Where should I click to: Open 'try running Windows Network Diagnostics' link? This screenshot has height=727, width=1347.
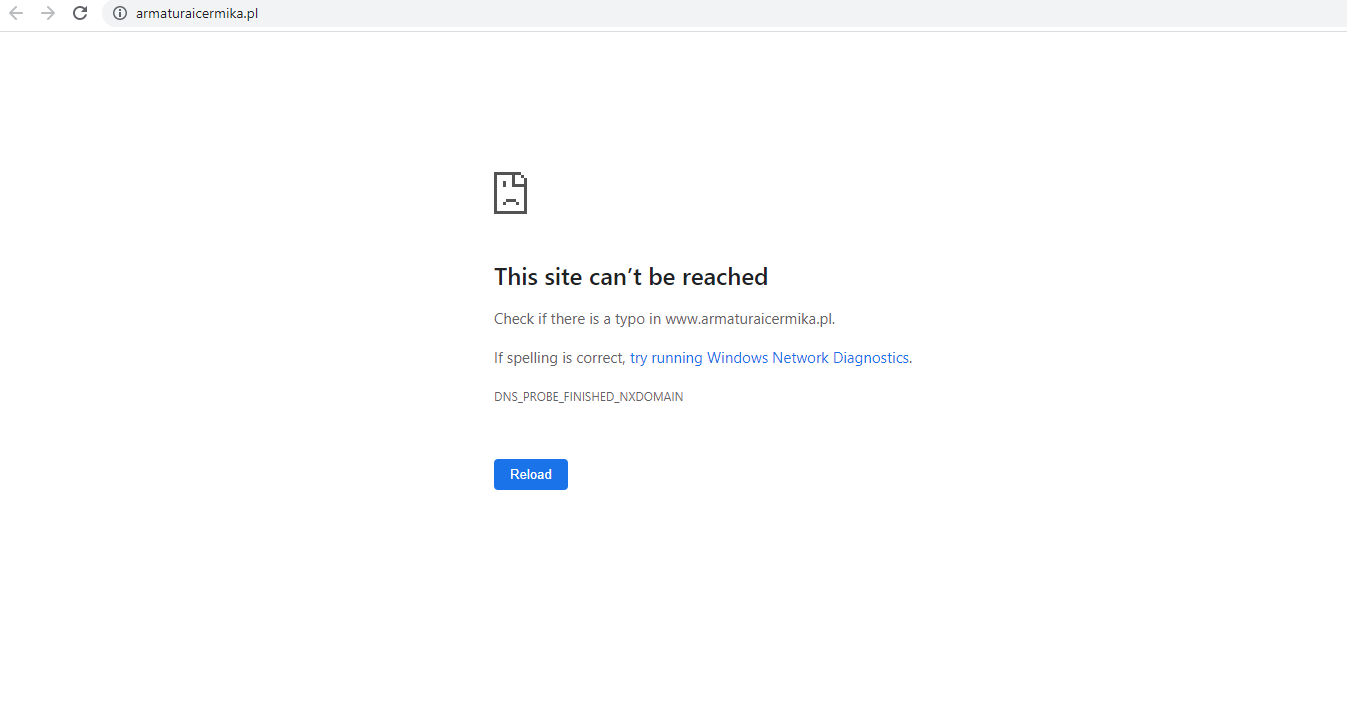(769, 358)
